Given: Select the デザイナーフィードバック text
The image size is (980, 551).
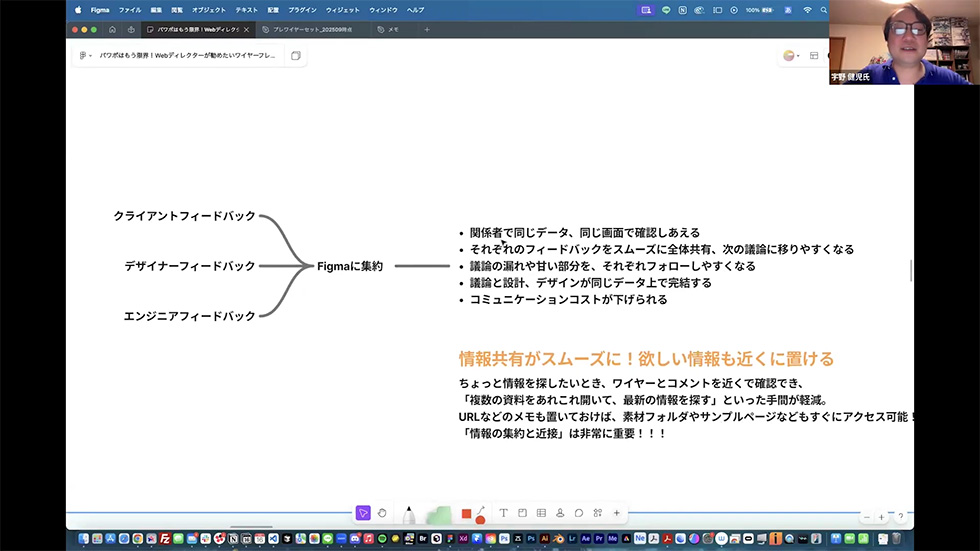Looking at the screenshot, I should pyautogui.click(x=190, y=266).
